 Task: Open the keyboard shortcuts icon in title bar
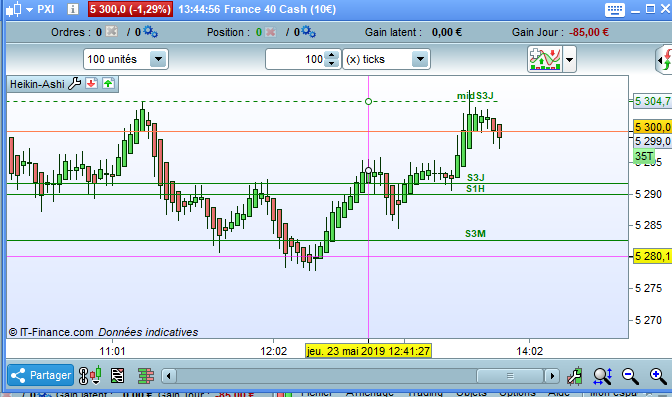(x=615, y=9)
